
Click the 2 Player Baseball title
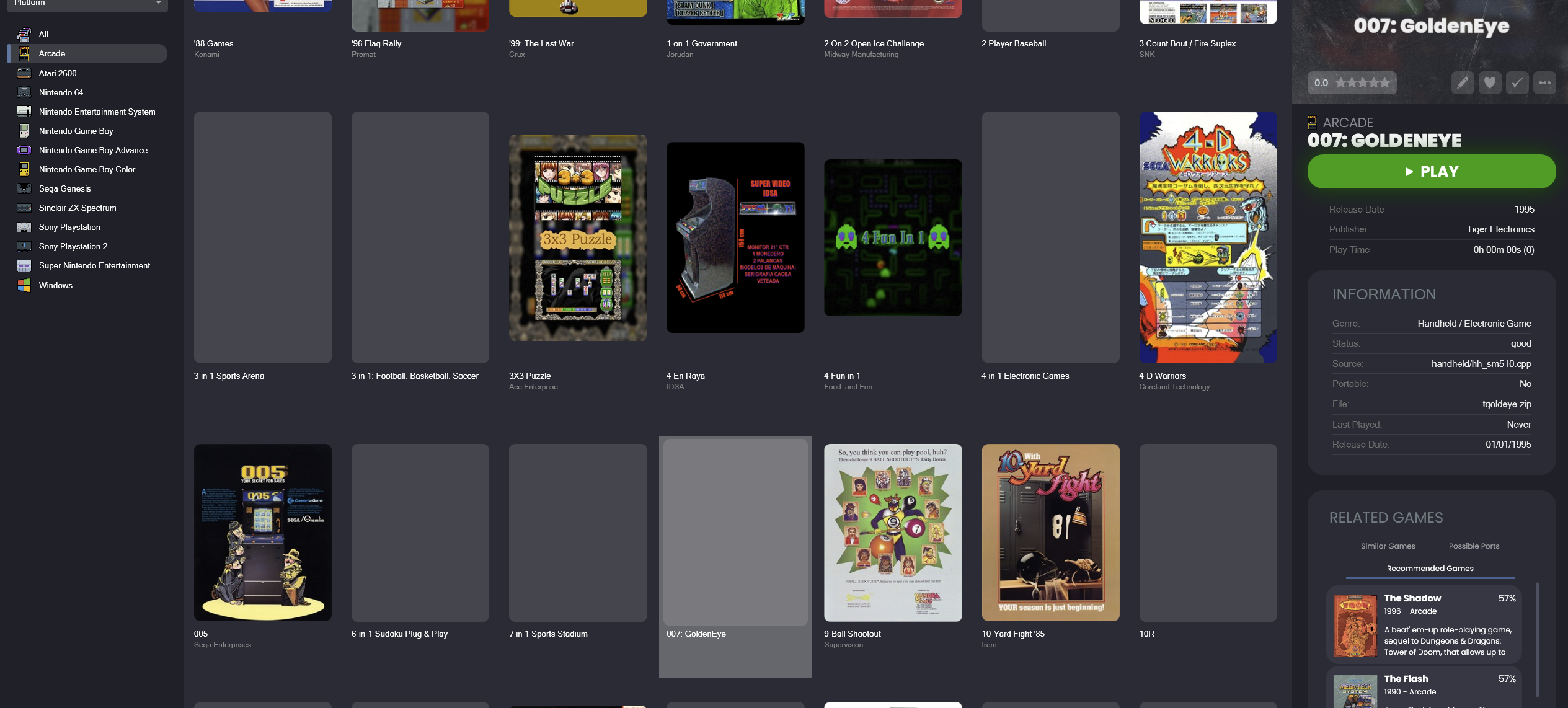pos(1014,43)
